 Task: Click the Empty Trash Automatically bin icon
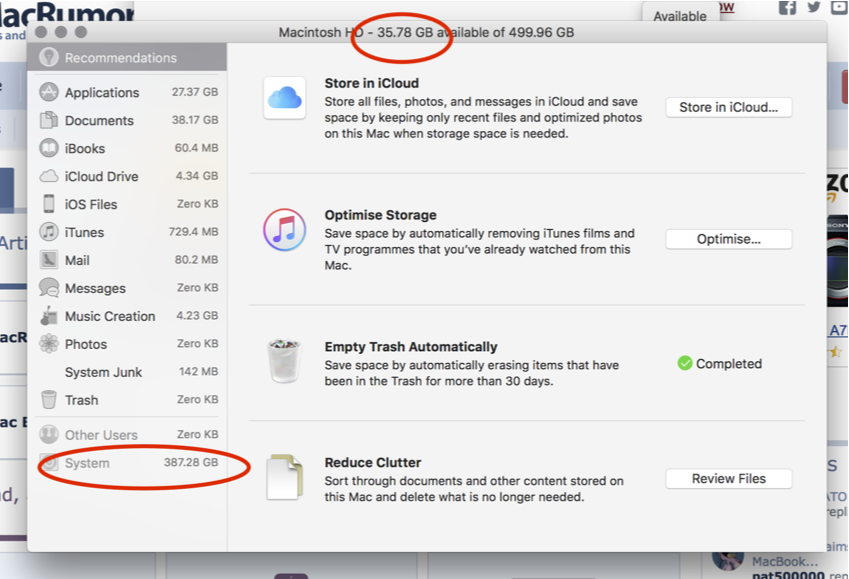pos(285,361)
